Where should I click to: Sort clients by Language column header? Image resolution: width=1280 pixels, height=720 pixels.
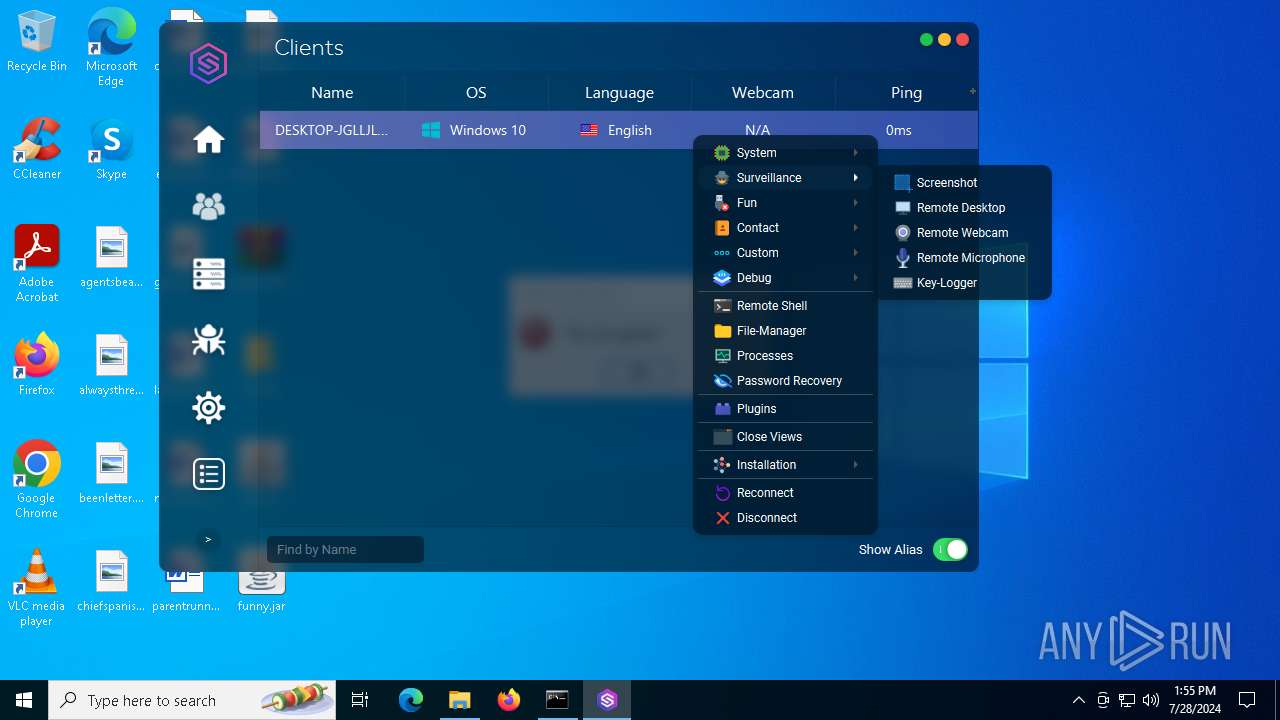coord(619,92)
